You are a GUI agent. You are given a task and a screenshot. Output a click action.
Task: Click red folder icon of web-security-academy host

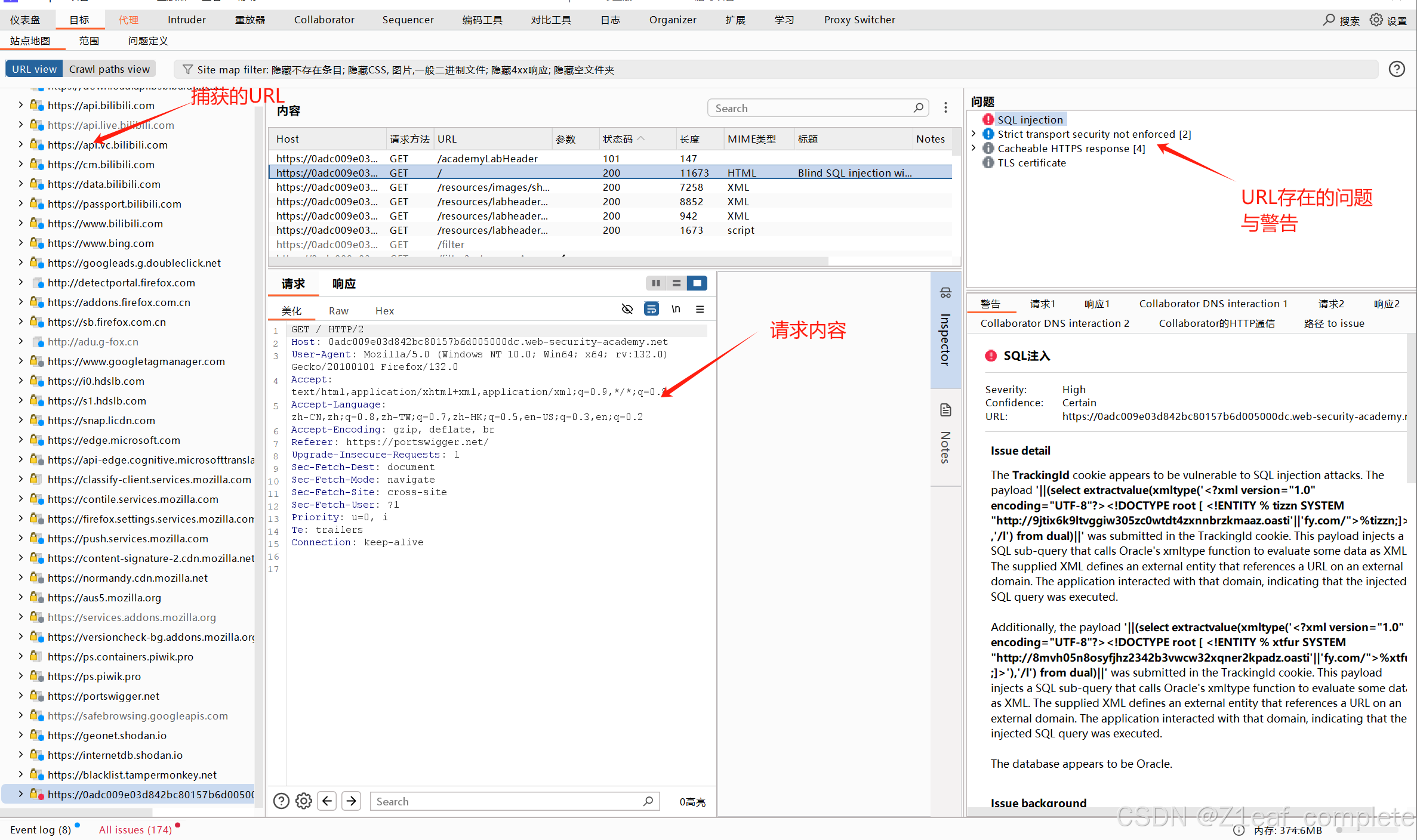point(37,795)
